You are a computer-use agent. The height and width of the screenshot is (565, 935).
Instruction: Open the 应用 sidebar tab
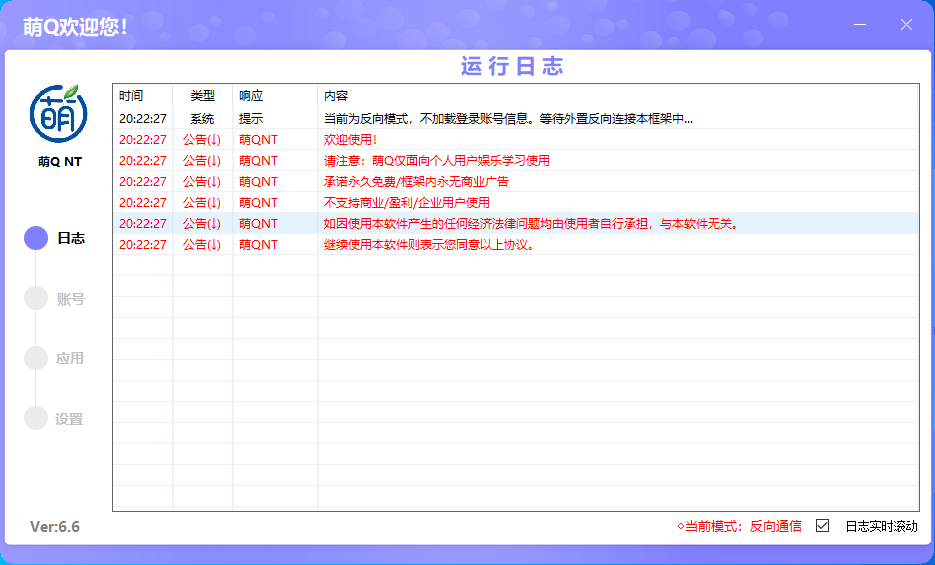[x=55, y=358]
